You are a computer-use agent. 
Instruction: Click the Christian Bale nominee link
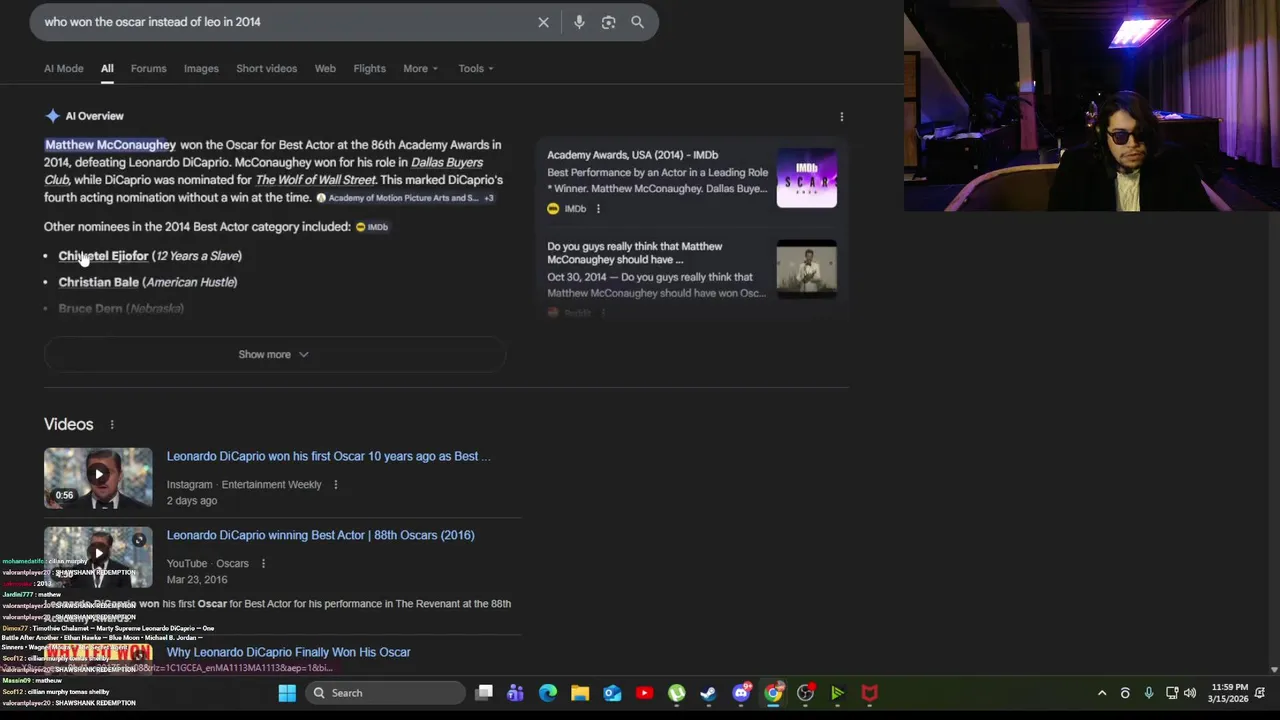coord(98,282)
